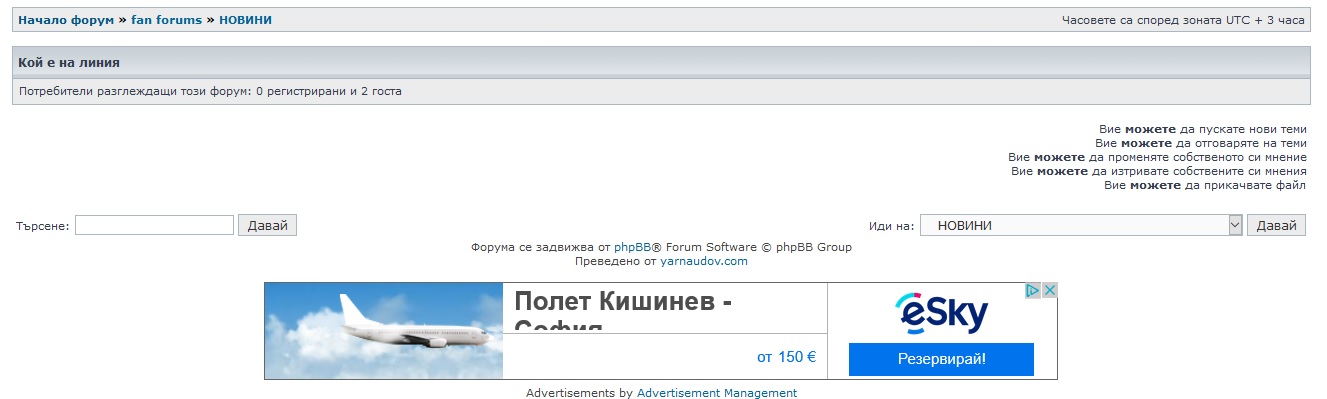Go to the fan forums breadcrumb link
This screenshot has width=1327, height=399.
166,20
